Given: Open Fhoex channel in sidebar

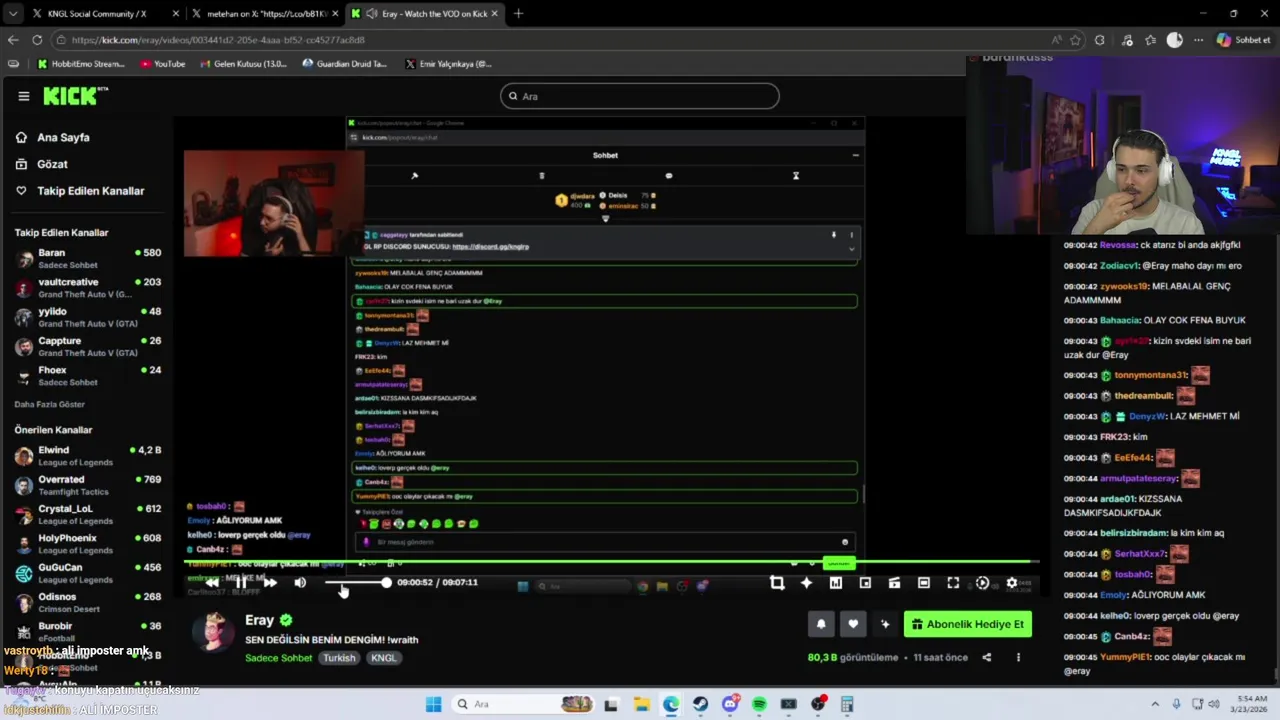Looking at the screenshot, I should (88, 375).
